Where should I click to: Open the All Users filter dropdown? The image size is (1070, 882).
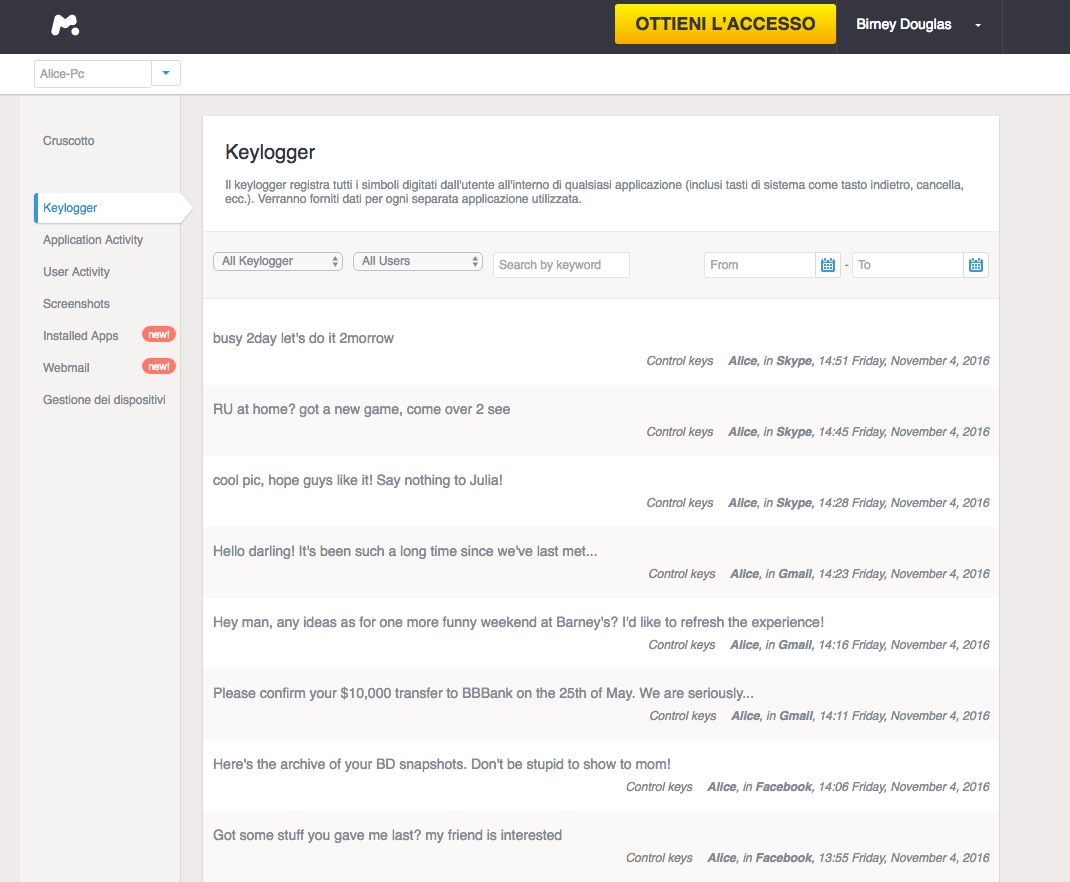[x=418, y=261]
